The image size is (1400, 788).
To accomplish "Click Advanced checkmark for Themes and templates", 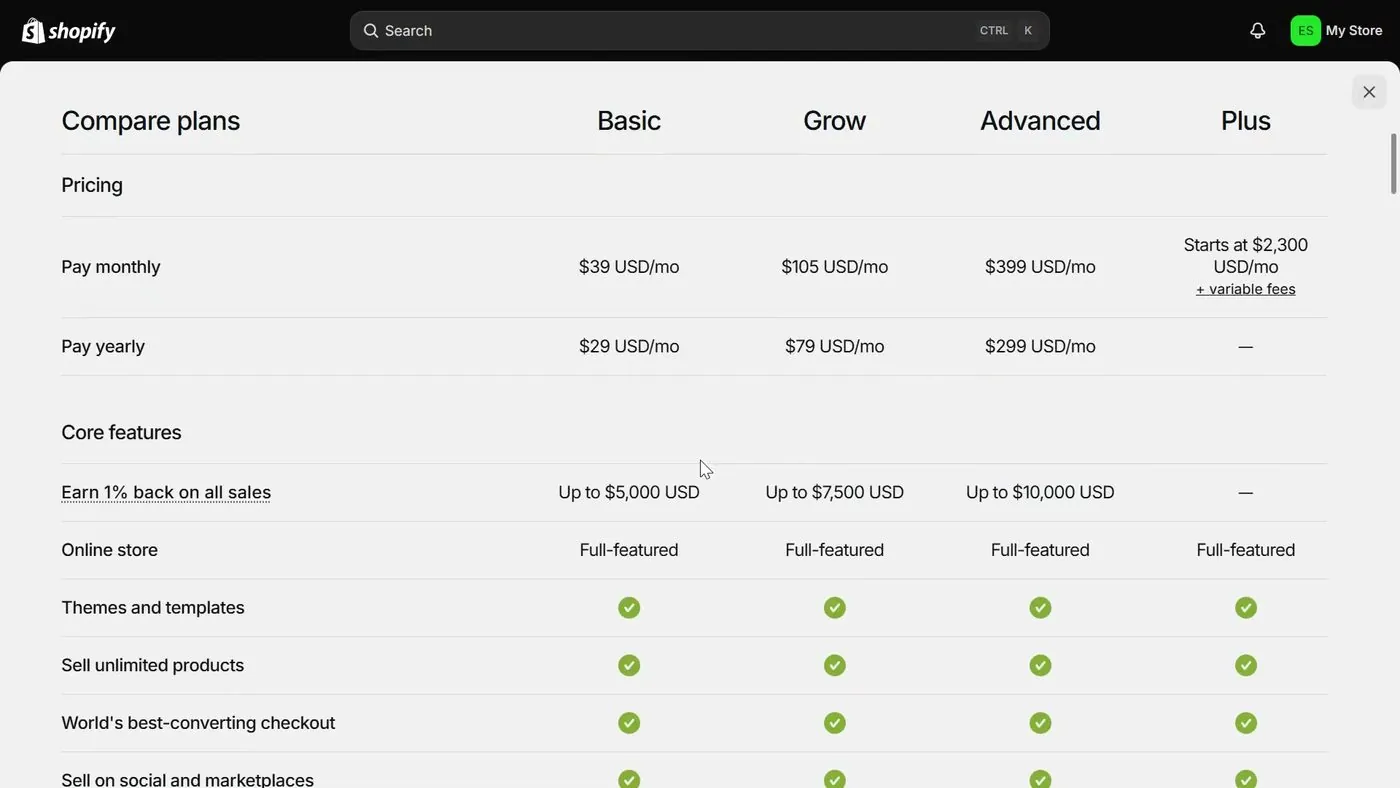I will click(x=1040, y=608).
